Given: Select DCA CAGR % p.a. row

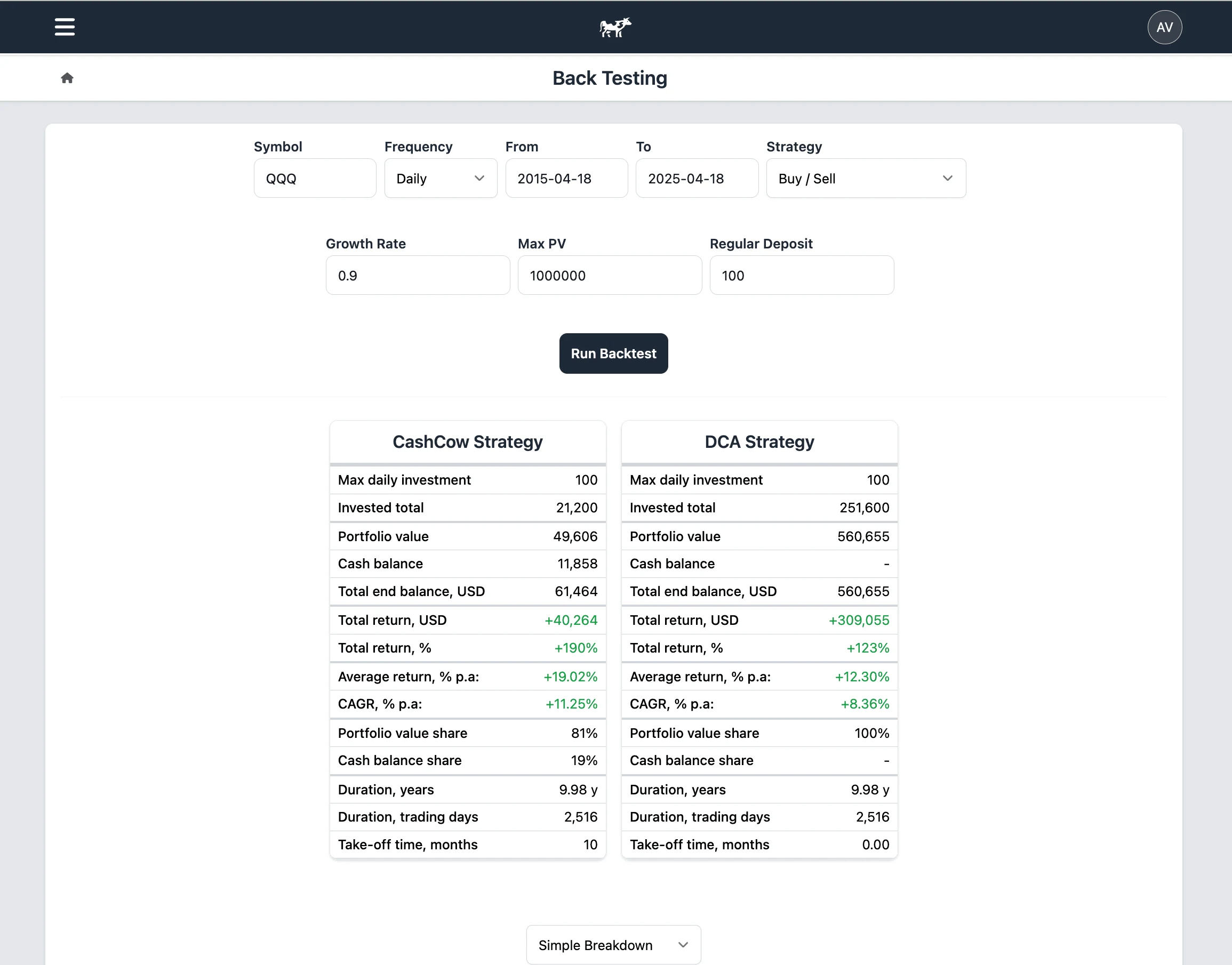Looking at the screenshot, I should coord(759,704).
